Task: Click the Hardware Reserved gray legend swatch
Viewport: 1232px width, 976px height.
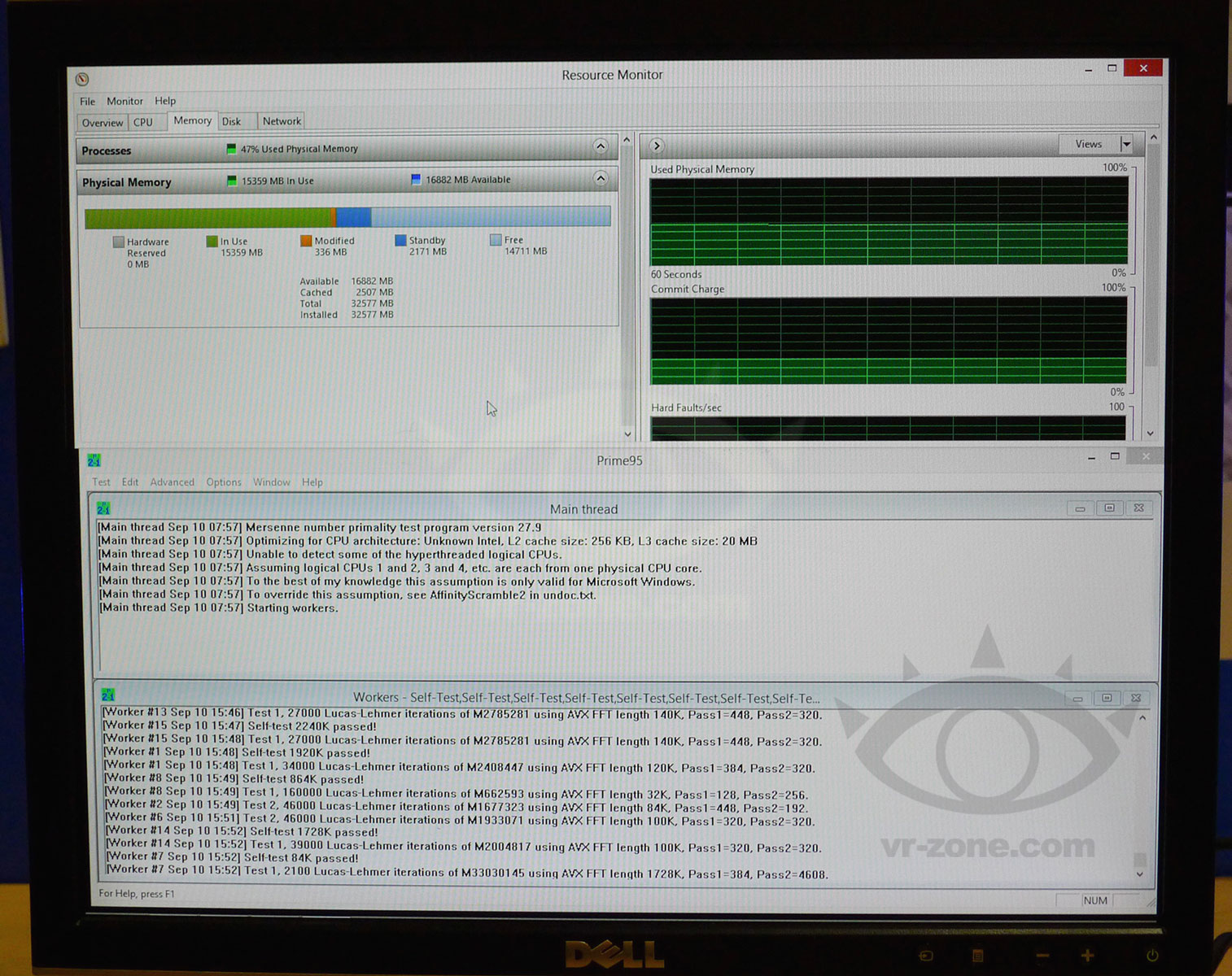Action: pyautogui.click(x=119, y=242)
